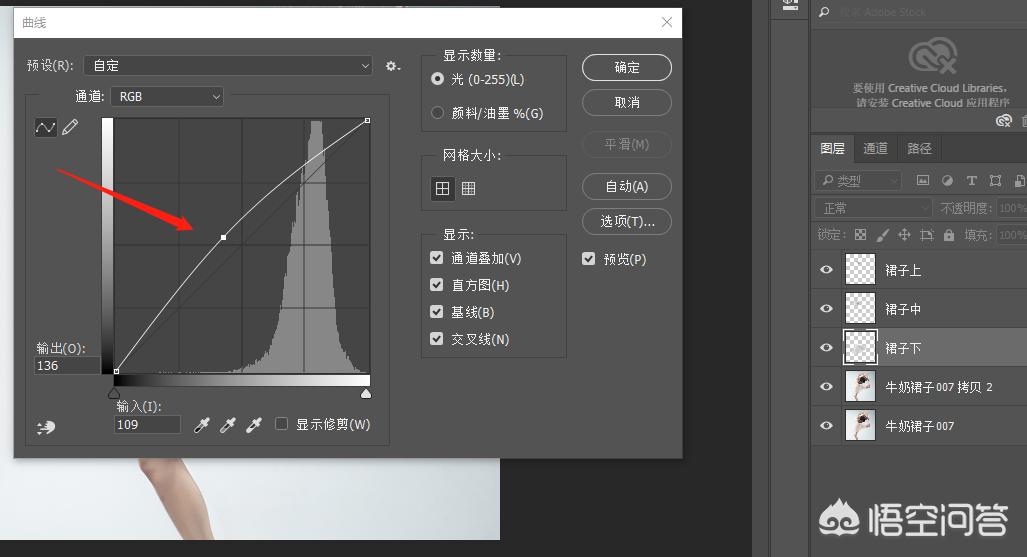Select the edit points curve tool
The width and height of the screenshot is (1027, 557).
(x=45, y=127)
